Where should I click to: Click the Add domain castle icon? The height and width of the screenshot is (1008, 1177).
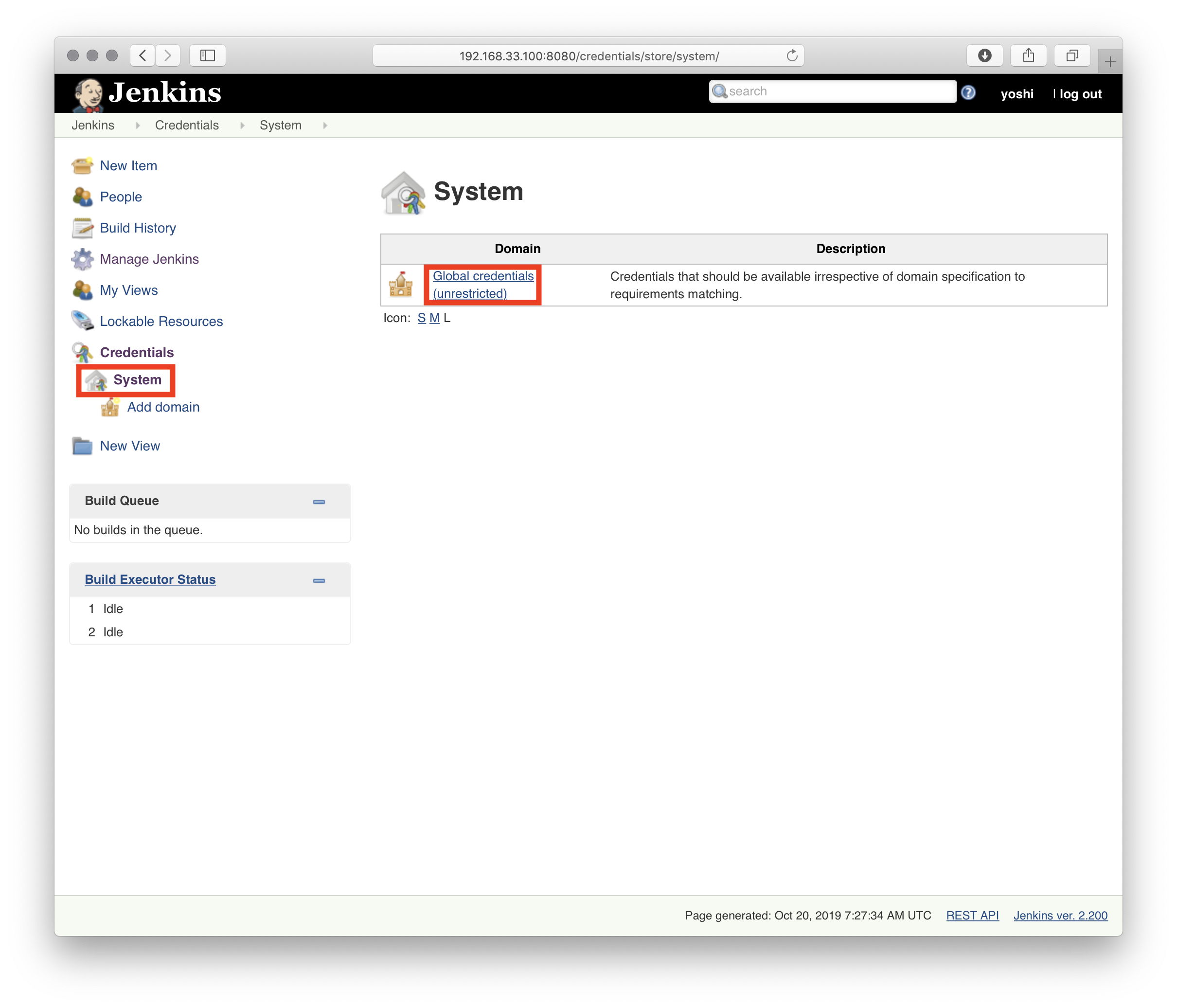click(x=110, y=407)
